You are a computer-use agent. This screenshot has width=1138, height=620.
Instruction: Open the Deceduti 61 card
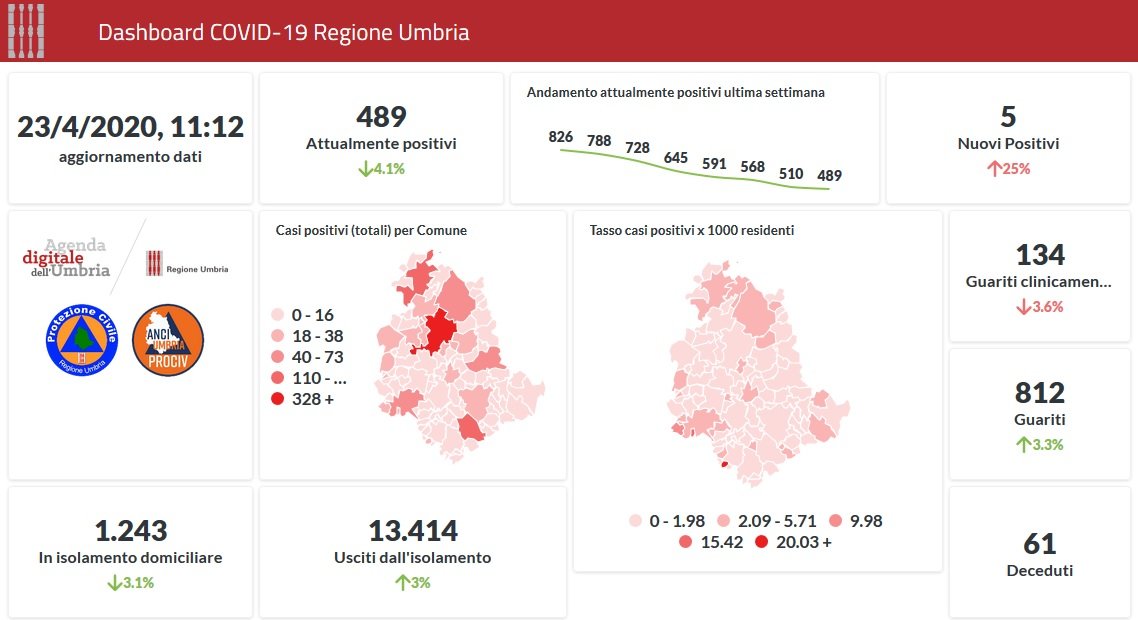pos(1040,553)
